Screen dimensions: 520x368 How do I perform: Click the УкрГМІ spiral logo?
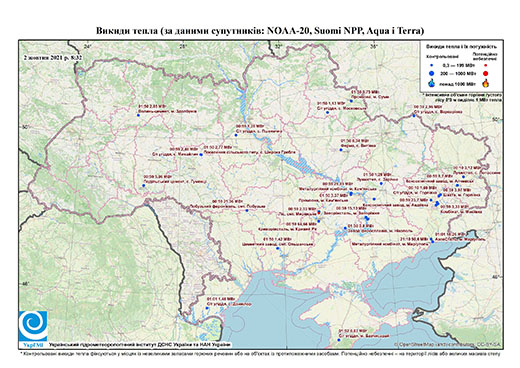point(33,326)
